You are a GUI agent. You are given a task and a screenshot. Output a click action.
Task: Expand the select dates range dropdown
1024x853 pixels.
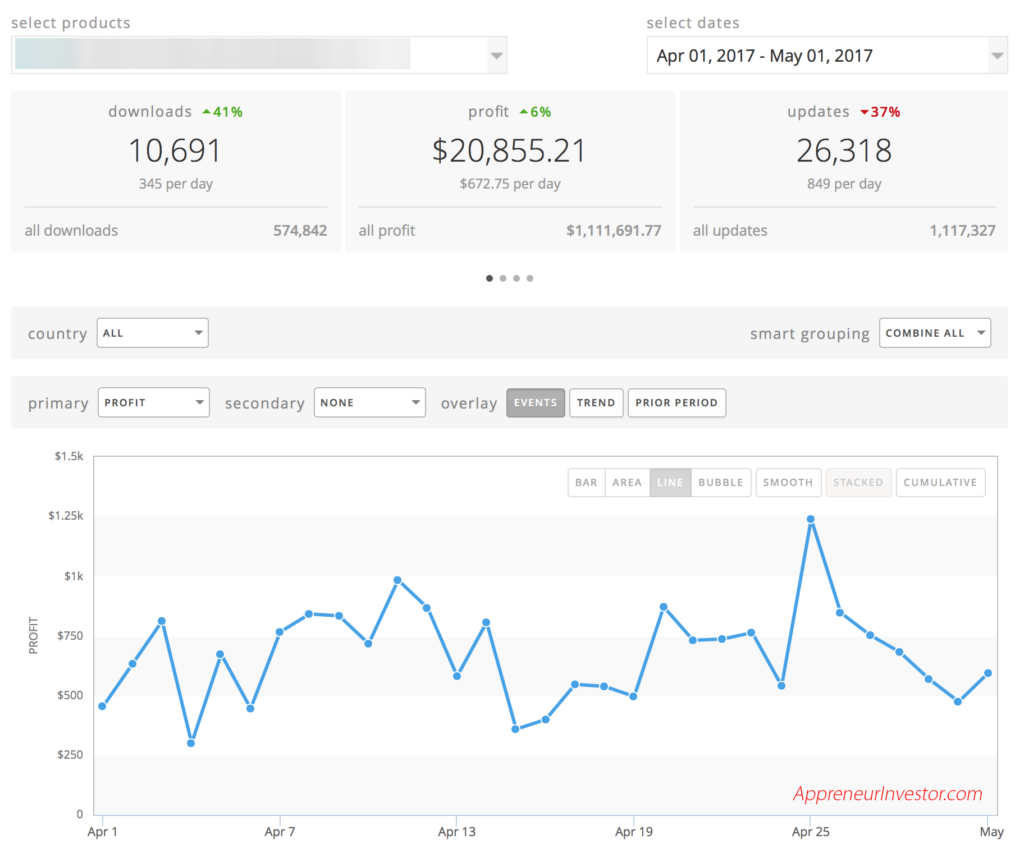point(996,56)
